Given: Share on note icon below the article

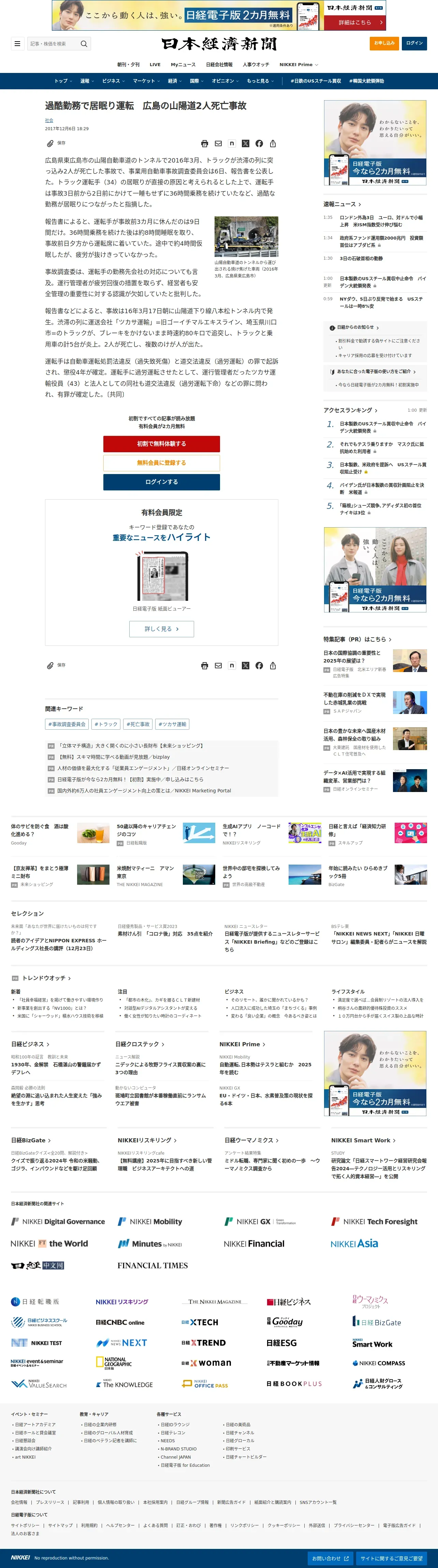Looking at the screenshot, I should coord(232,666).
